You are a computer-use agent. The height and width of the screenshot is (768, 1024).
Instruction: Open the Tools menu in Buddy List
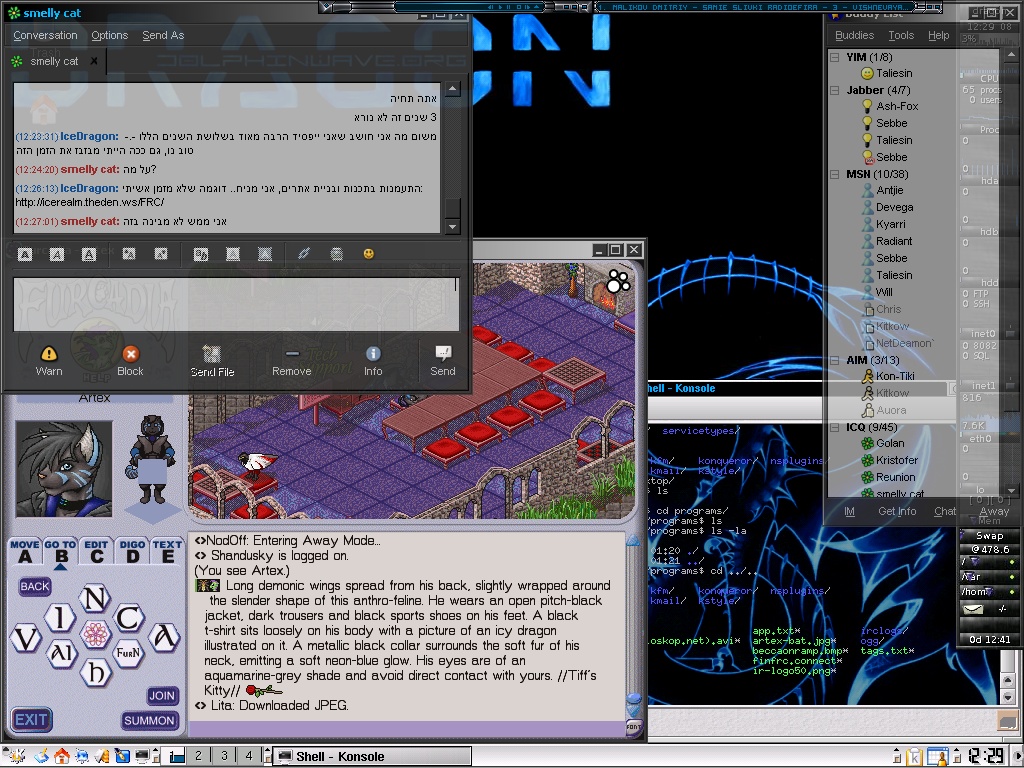point(901,35)
